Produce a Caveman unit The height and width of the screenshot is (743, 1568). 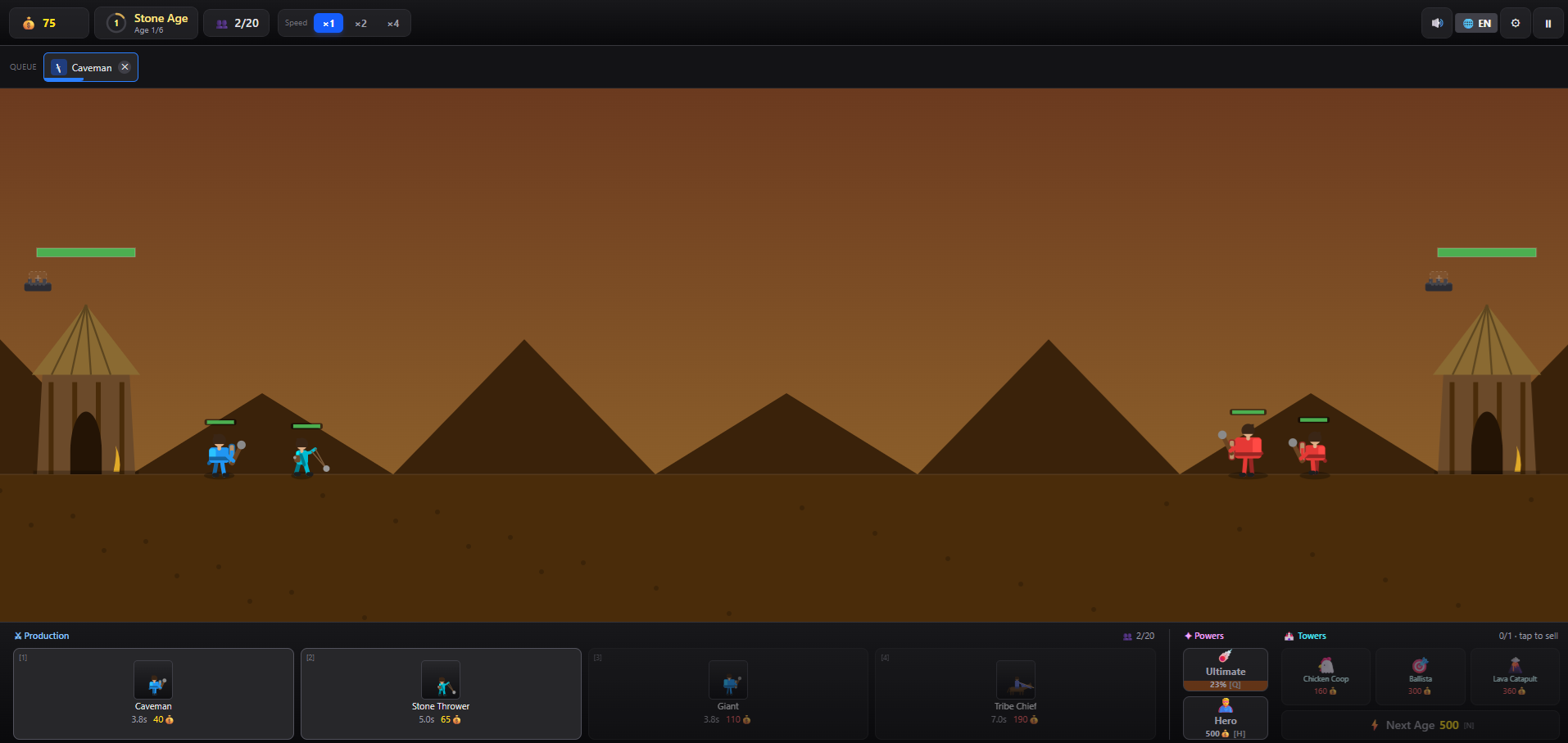153,694
